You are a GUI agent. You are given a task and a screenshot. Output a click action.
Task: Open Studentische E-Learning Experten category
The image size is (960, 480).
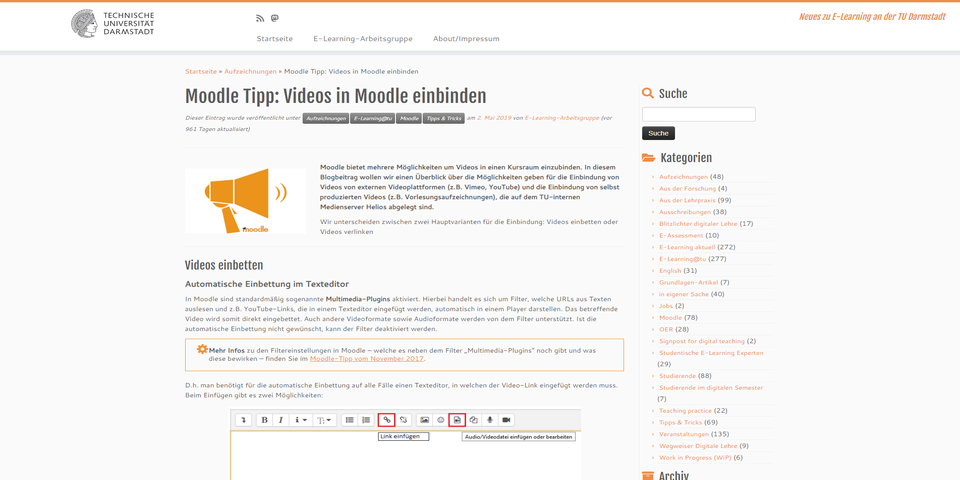711,353
